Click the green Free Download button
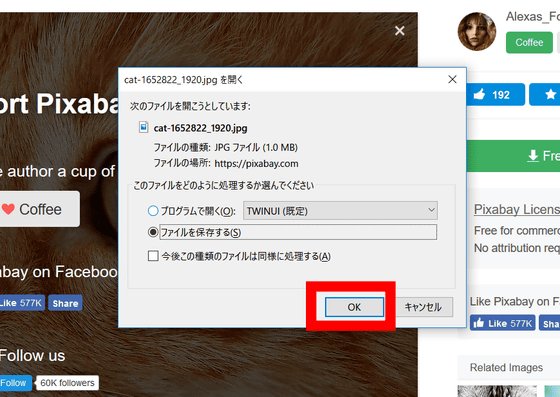Screen dimensions: 560x397 513,156
